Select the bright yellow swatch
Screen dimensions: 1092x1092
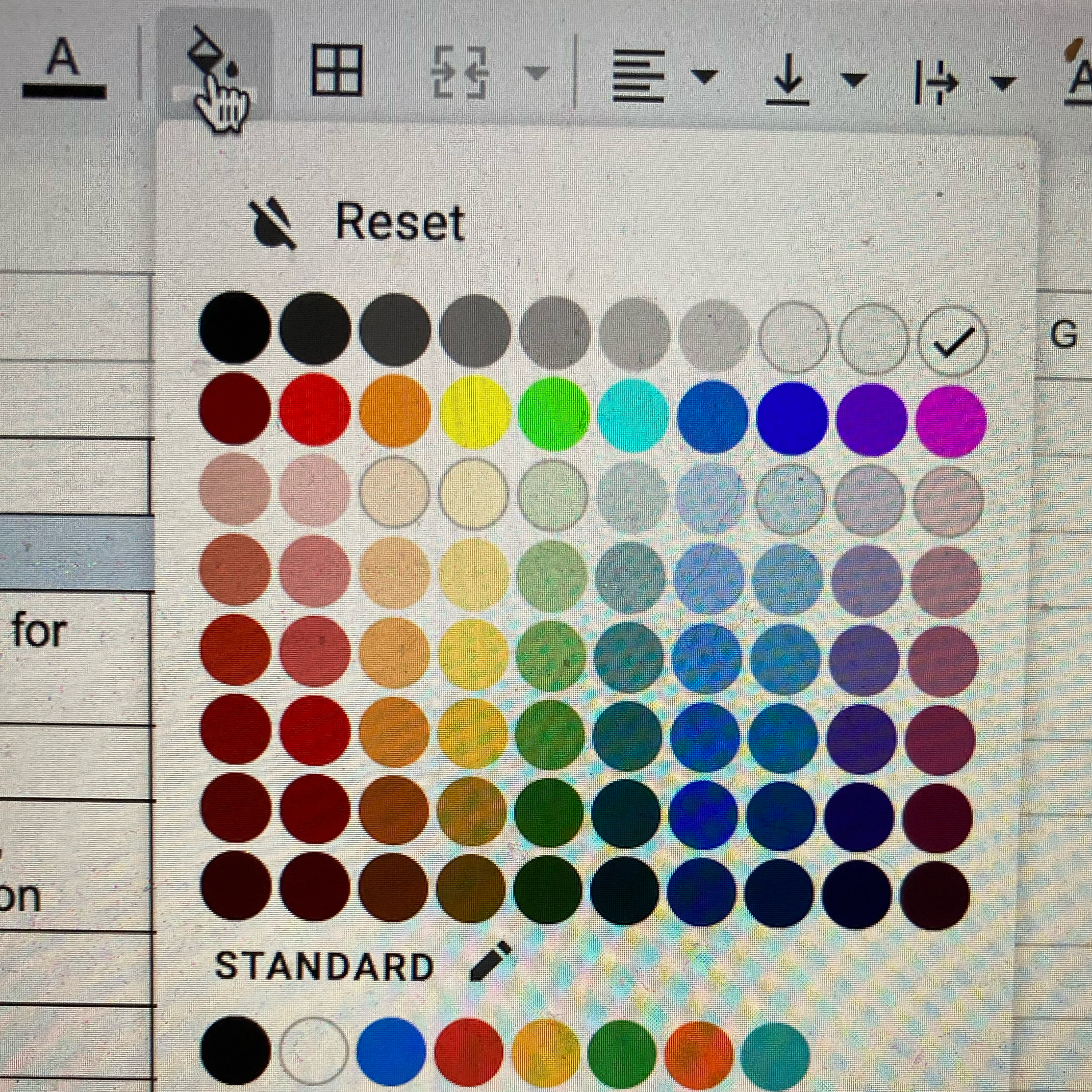475,413
